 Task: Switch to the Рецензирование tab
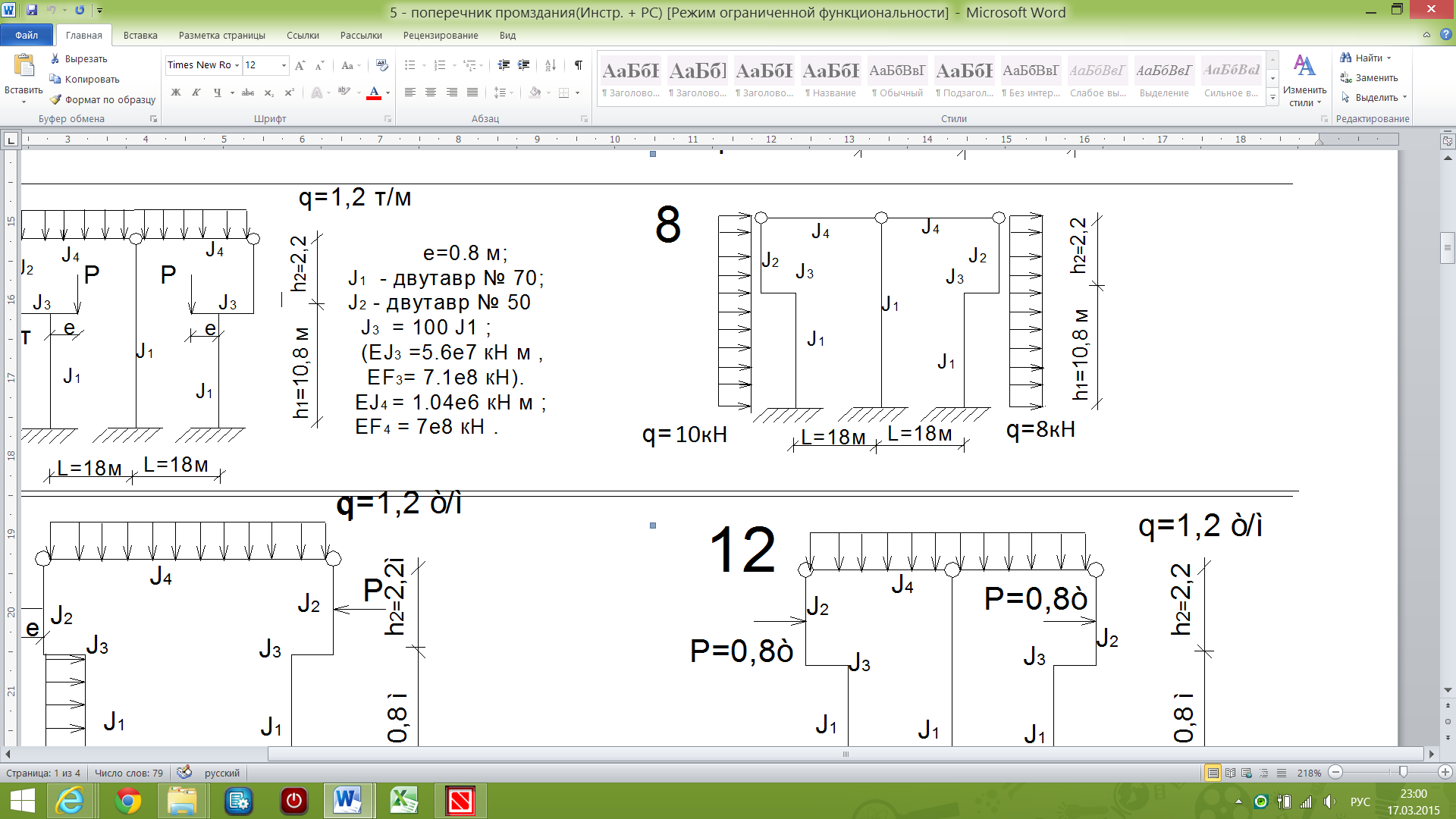click(x=441, y=35)
